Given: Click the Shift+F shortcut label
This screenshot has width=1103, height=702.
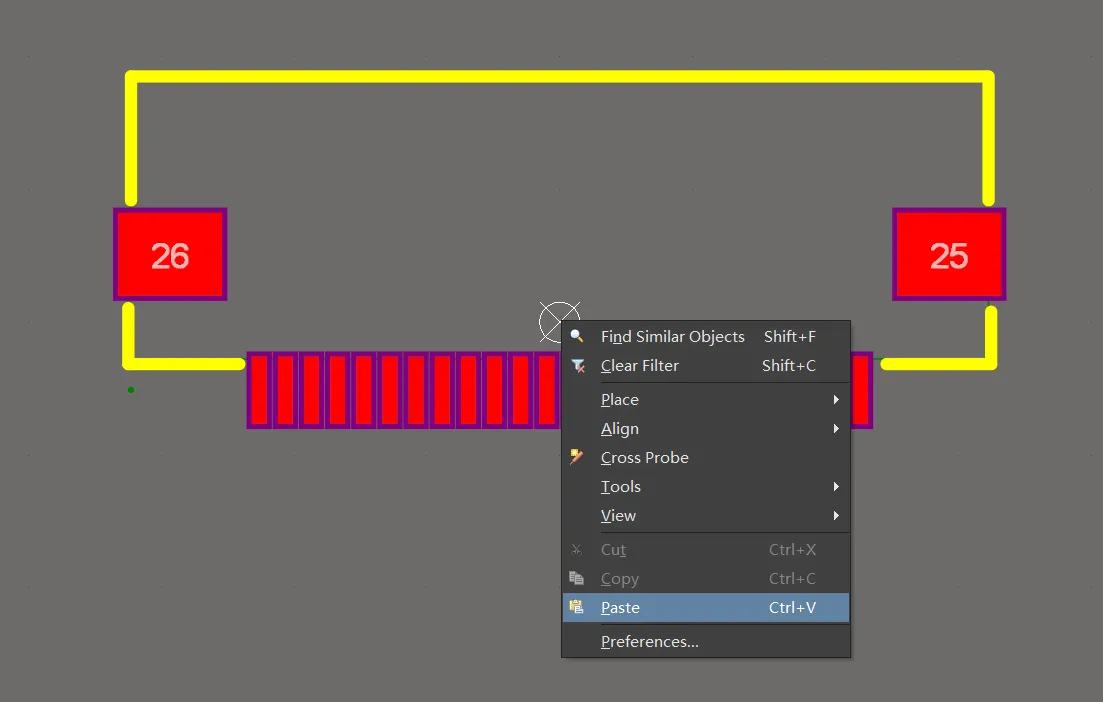Looking at the screenshot, I should [790, 337].
